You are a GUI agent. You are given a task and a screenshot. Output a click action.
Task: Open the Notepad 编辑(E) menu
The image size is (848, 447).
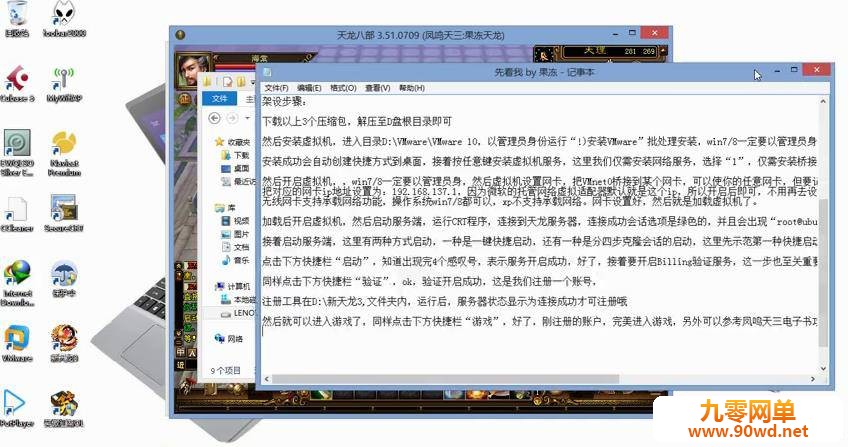(x=309, y=88)
